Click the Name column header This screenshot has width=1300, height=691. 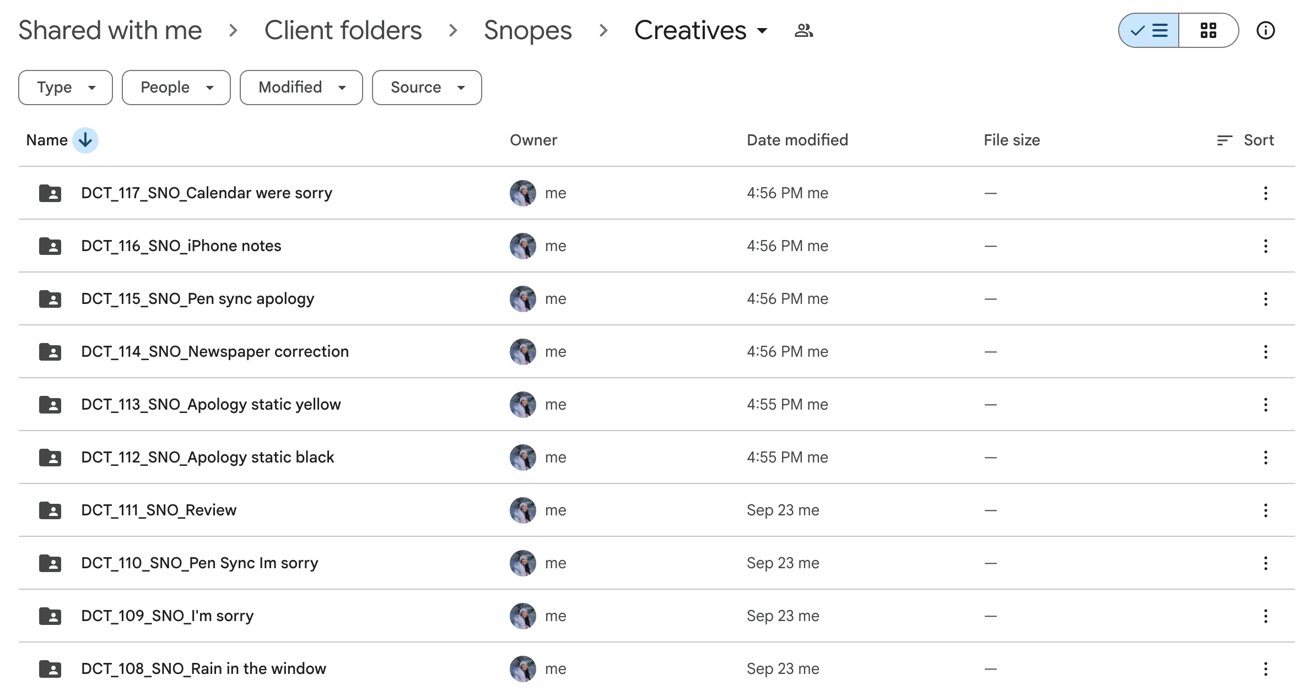(x=47, y=140)
